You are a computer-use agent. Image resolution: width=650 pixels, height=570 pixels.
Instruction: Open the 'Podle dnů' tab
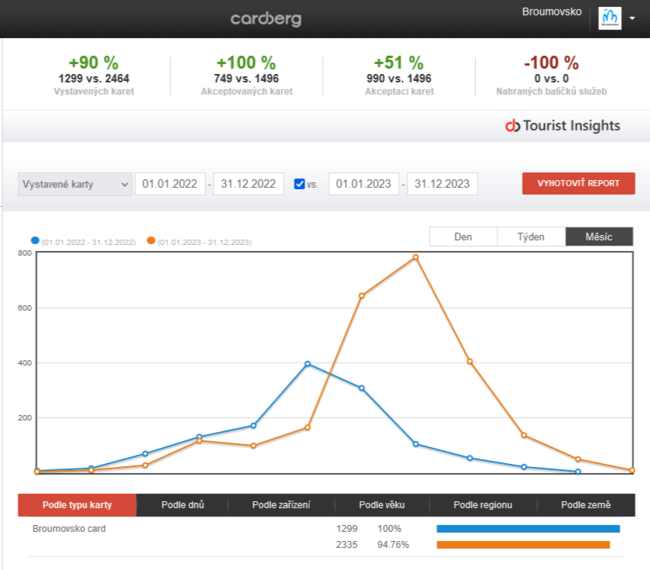tap(181, 505)
